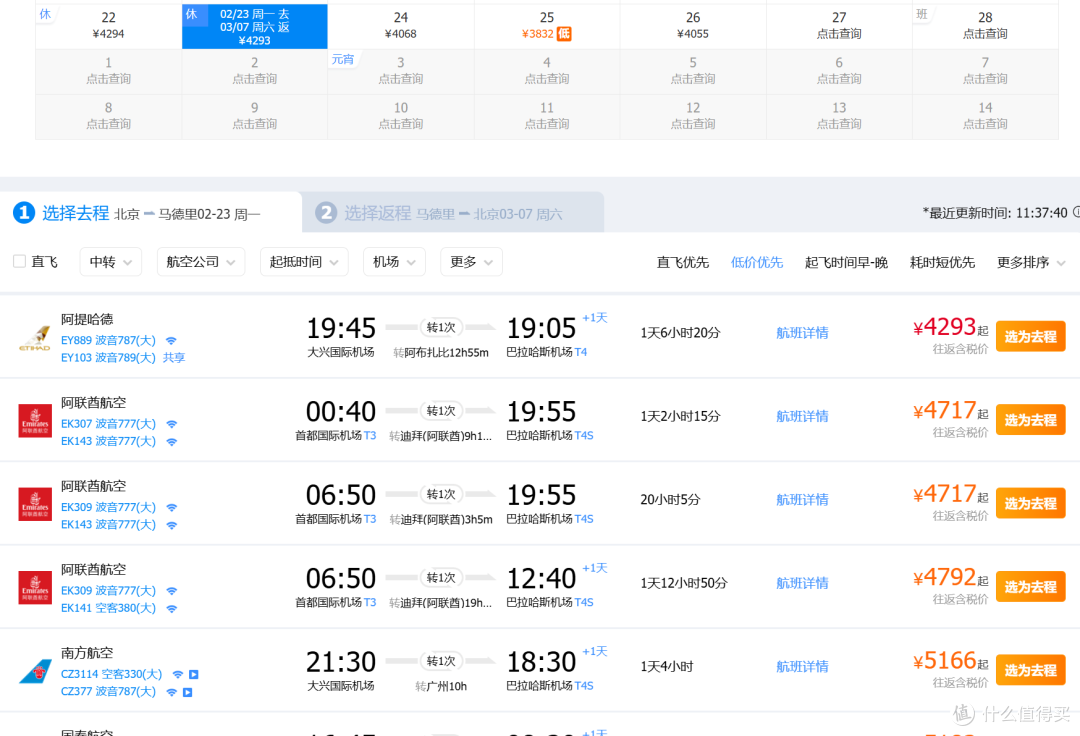Sort by 直飞优先
This screenshot has width=1080, height=736.
pos(682,262)
